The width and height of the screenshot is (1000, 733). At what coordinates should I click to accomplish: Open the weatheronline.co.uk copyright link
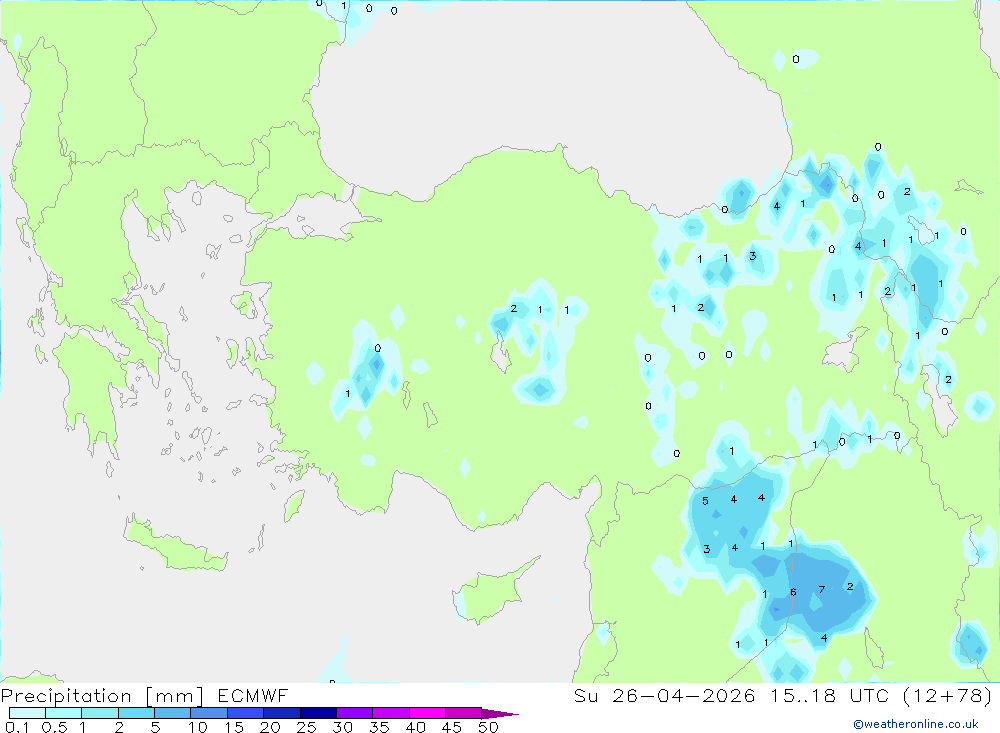916,724
